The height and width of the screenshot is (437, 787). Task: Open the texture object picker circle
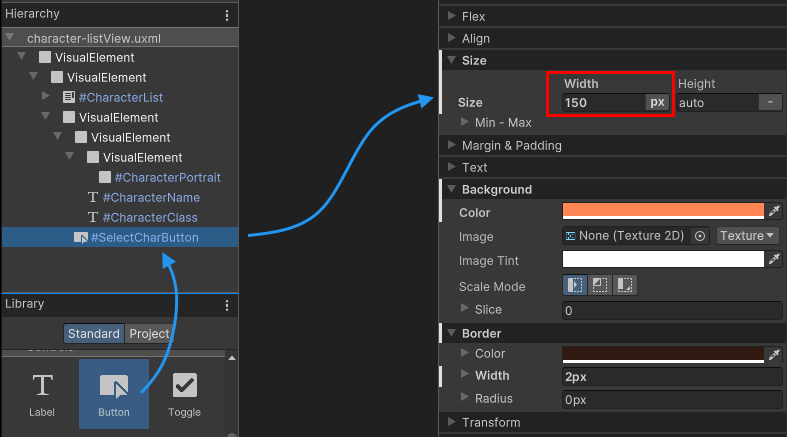(700, 236)
